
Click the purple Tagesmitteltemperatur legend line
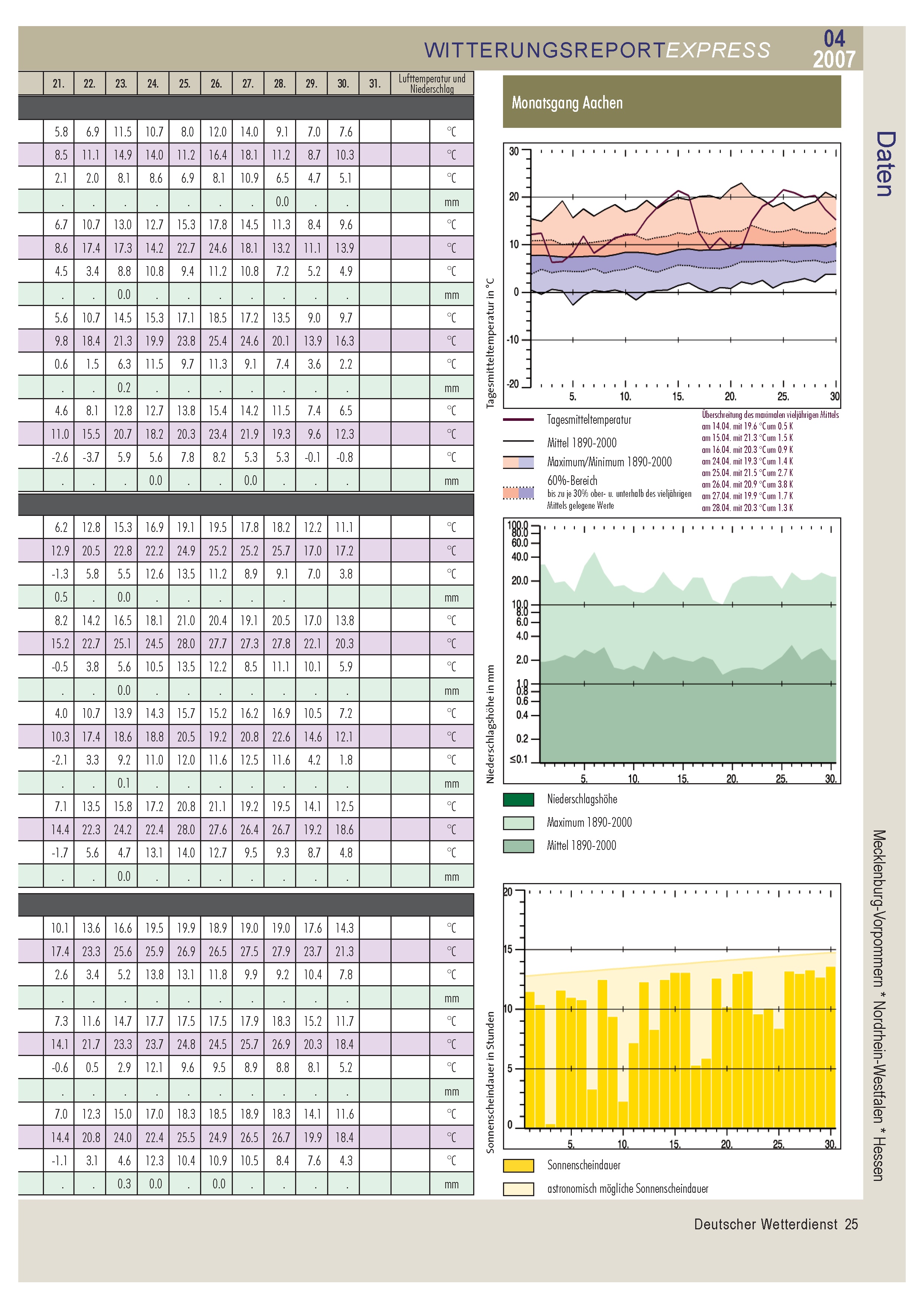[518, 420]
